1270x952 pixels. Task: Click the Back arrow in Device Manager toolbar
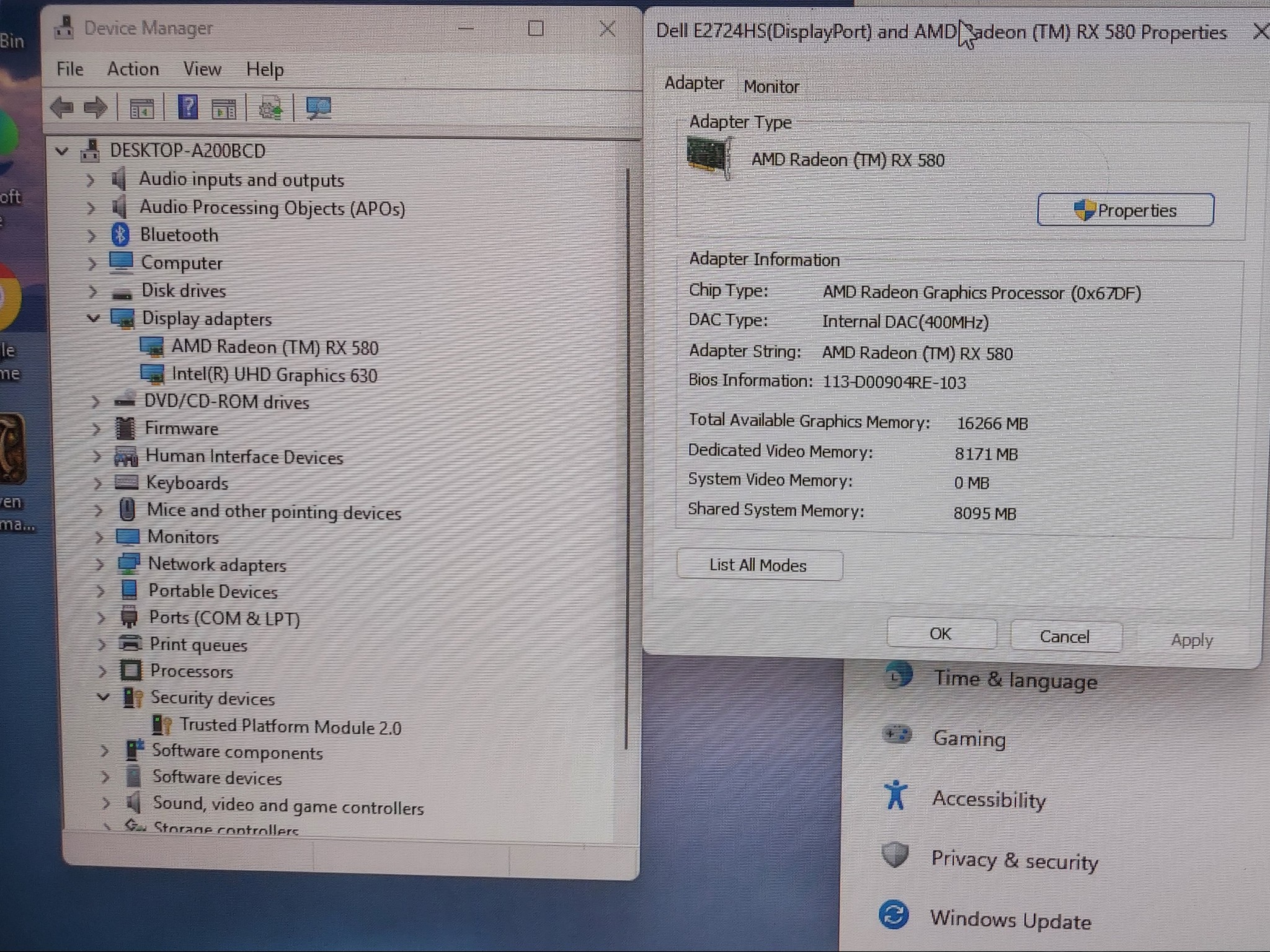61,108
